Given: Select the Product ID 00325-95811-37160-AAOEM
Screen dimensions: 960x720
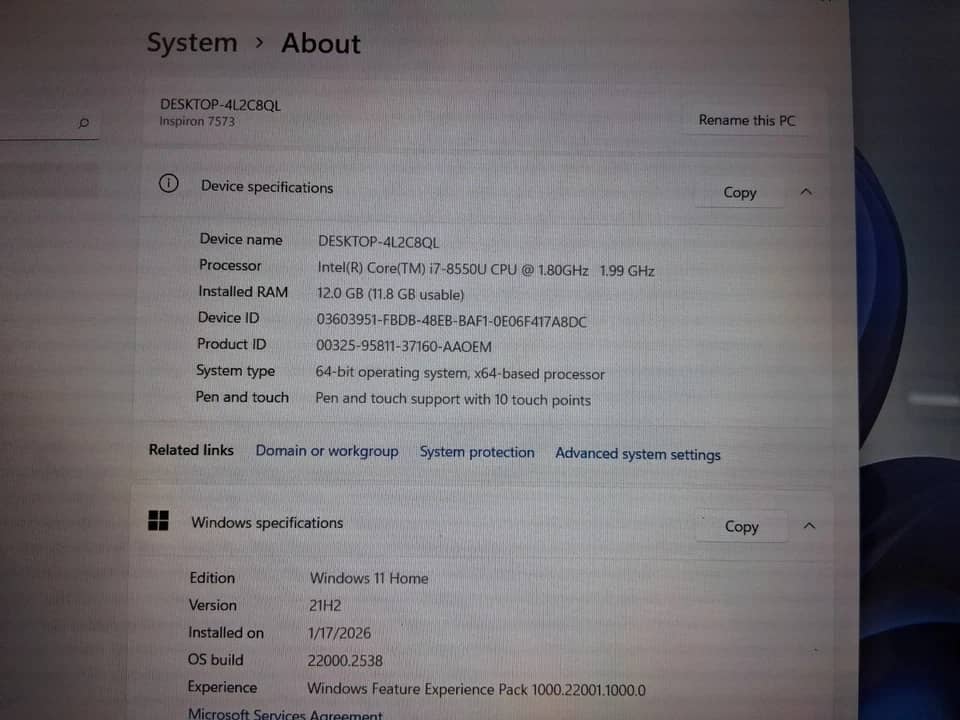Looking at the screenshot, I should [403, 347].
